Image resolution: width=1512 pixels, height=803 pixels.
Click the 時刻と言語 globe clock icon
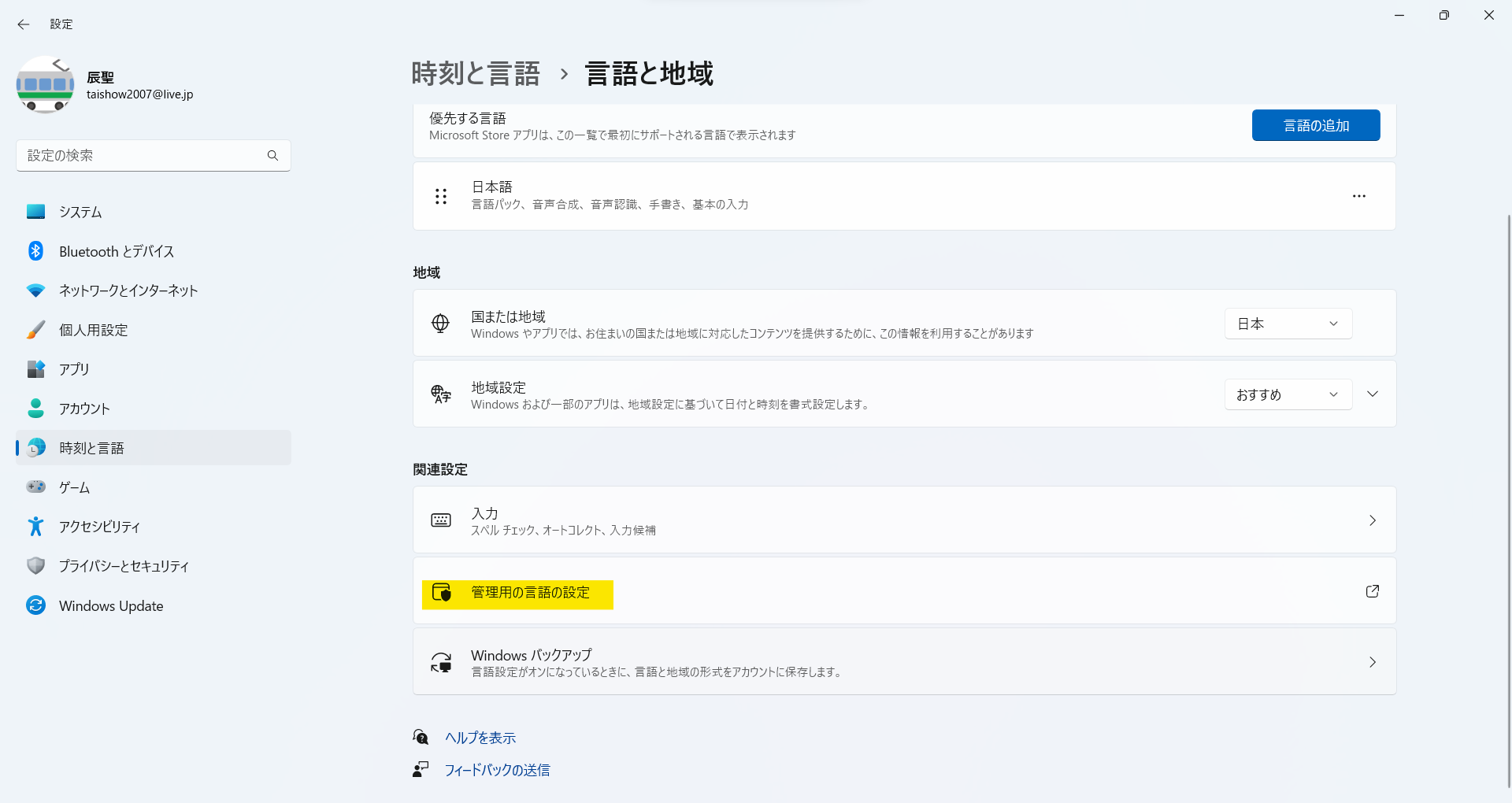click(x=35, y=448)
